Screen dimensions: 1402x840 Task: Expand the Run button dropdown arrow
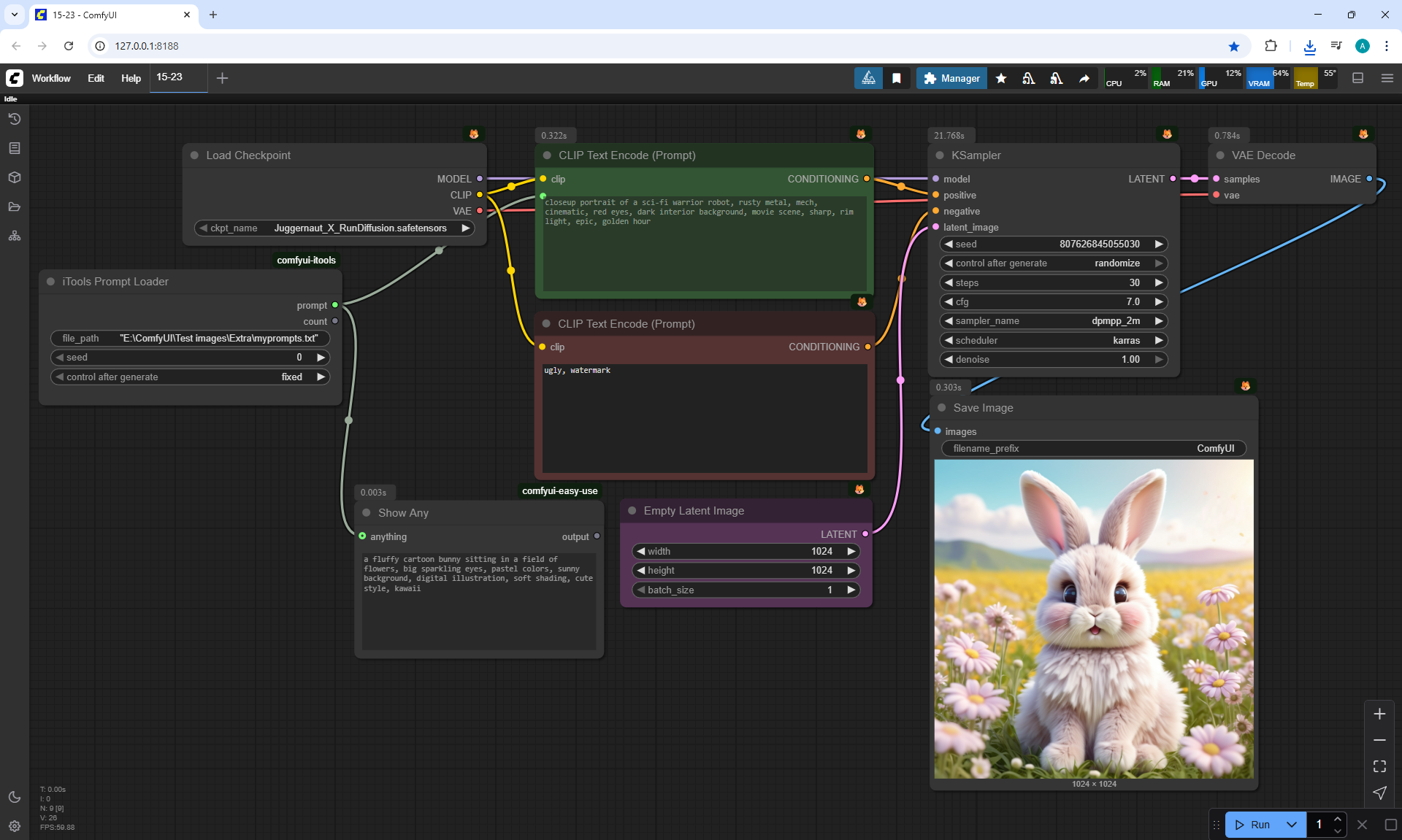1292,825
